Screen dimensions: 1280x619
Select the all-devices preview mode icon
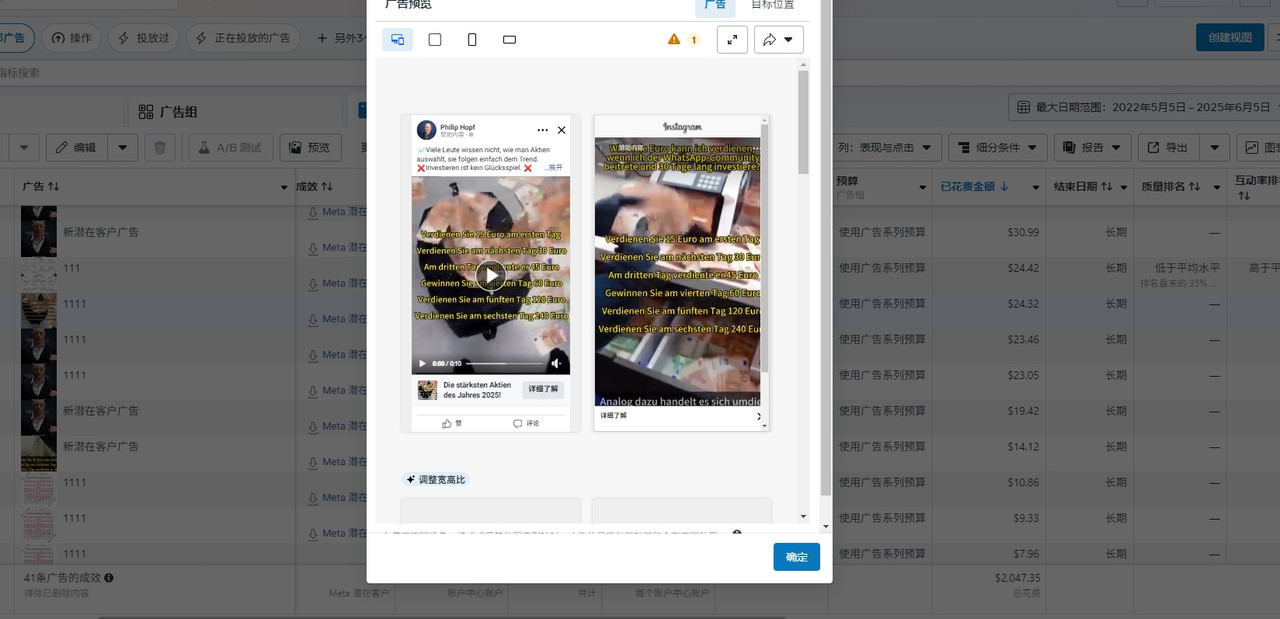point(398,40)
